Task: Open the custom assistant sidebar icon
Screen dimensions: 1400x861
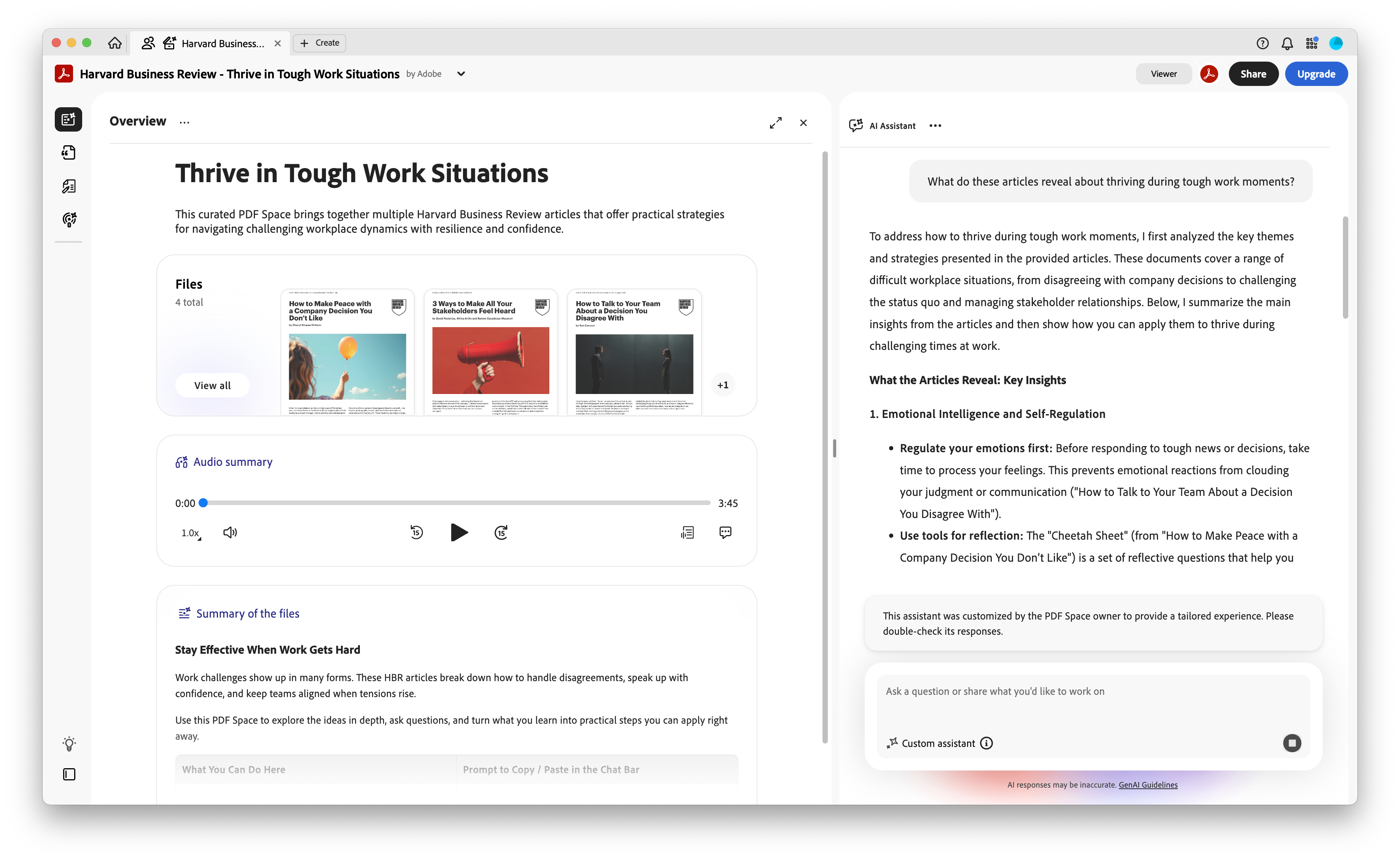Action: click(69, 220)
